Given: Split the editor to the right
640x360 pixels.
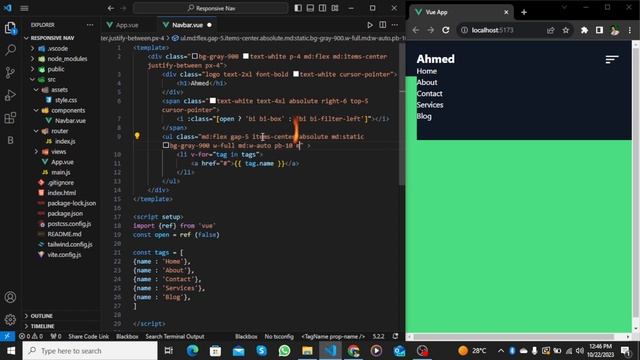Looking at the screenshot, I should pos(382,25).
